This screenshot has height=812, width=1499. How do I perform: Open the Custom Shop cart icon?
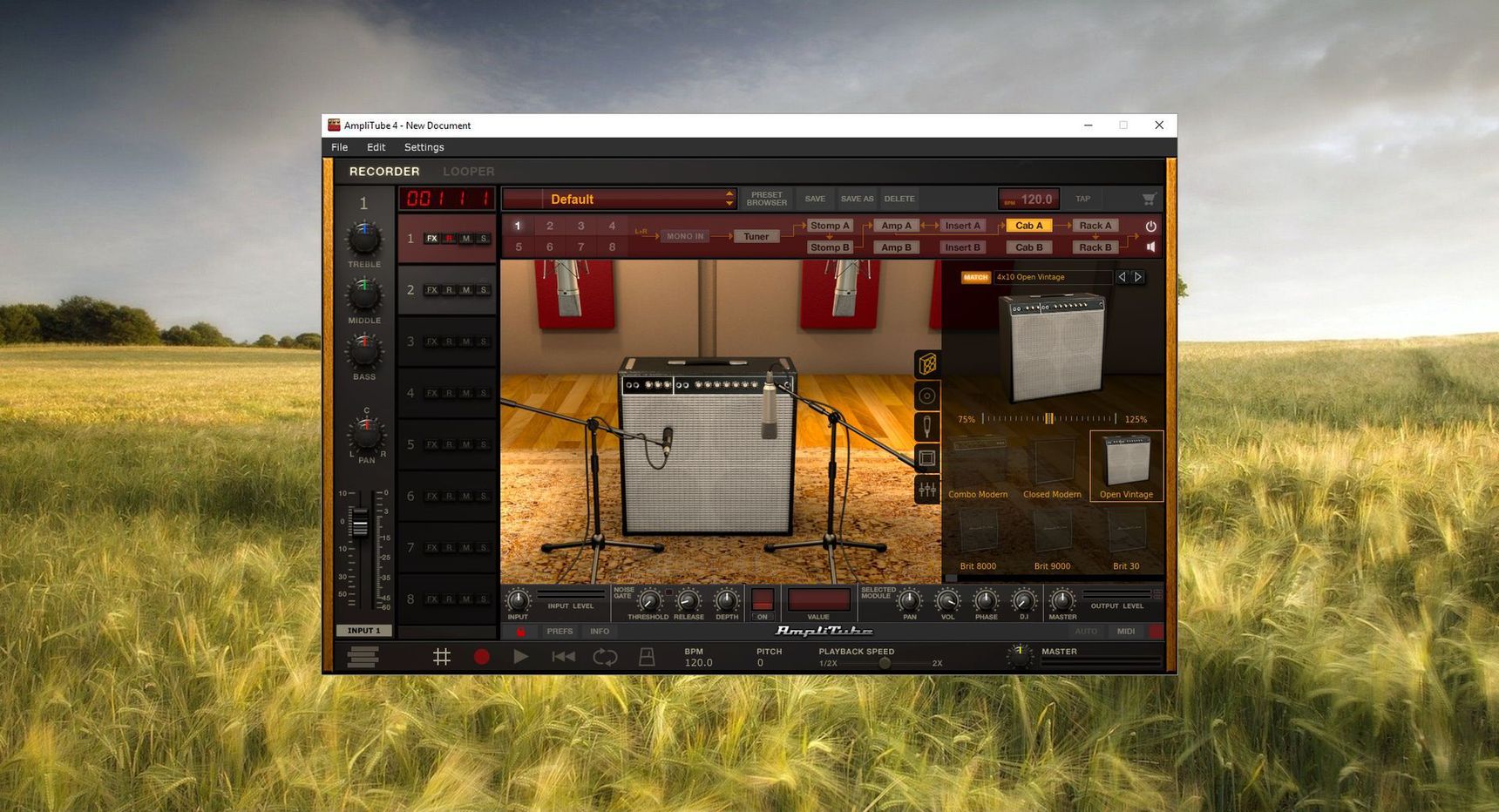click(x=1149, y=199)
